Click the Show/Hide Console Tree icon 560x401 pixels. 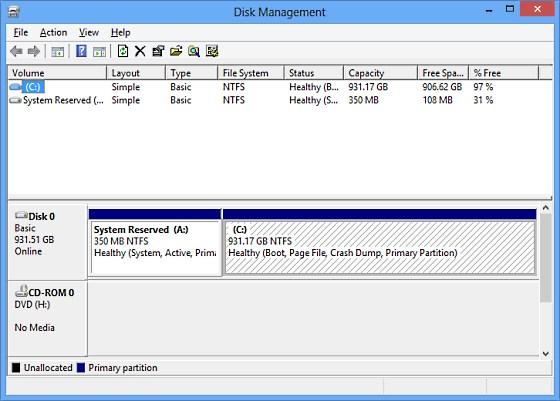pyautogui.click(x=58, y=52)
